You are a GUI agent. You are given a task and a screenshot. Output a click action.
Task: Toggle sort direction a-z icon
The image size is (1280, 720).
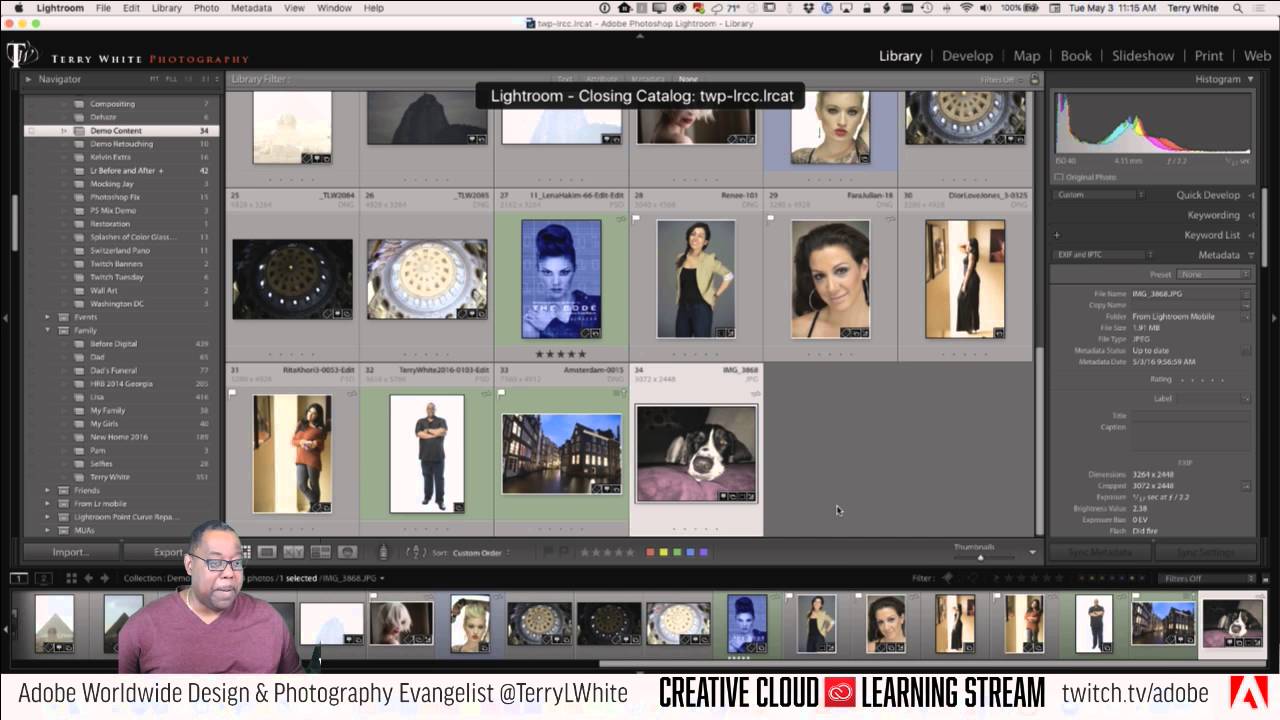416,552
